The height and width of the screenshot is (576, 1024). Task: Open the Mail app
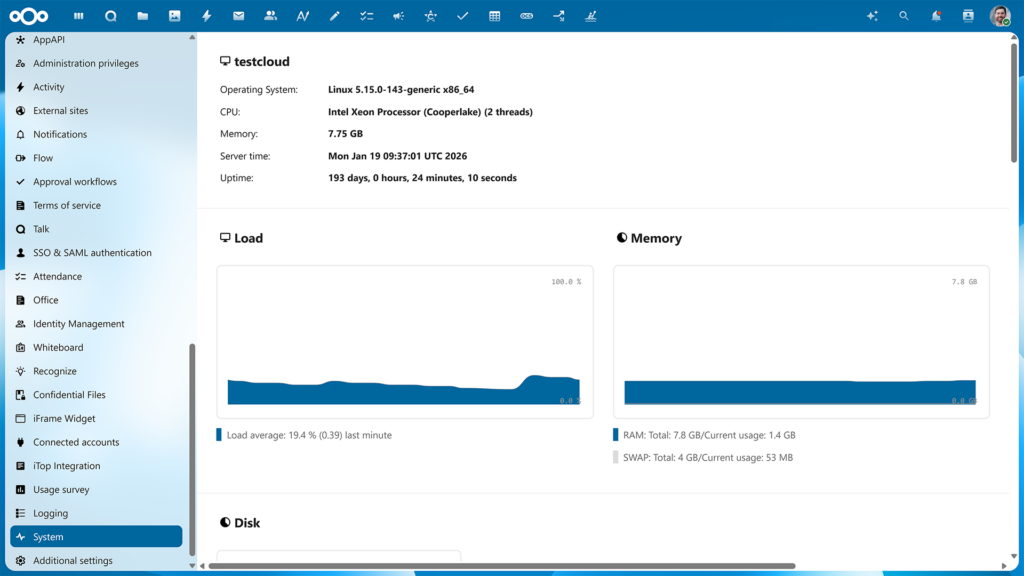point(239,15)
